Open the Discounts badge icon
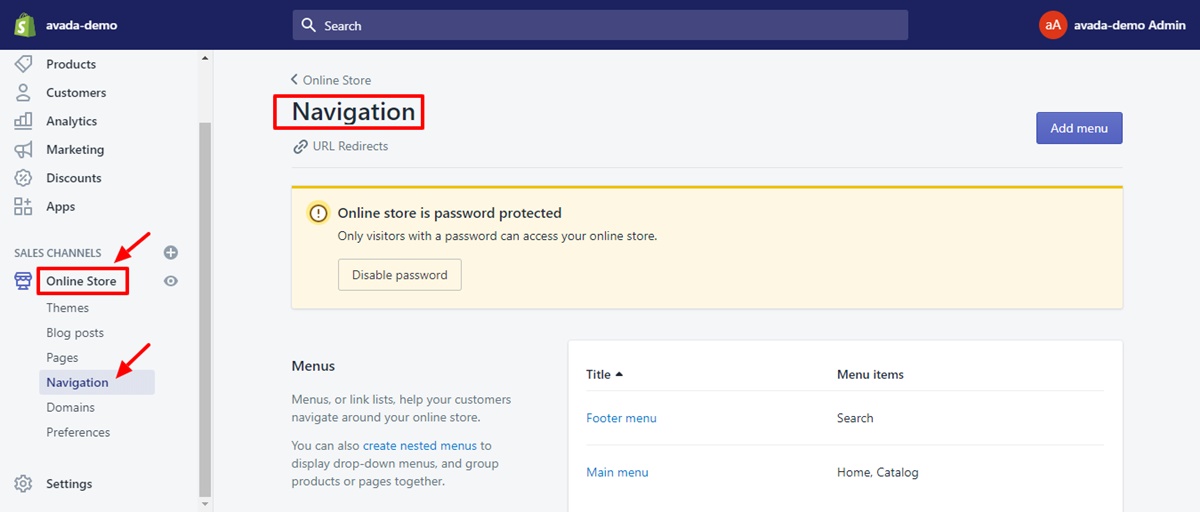Image resolution: width=1200 pixels, height=512 pixels. [x=23, y=178]
